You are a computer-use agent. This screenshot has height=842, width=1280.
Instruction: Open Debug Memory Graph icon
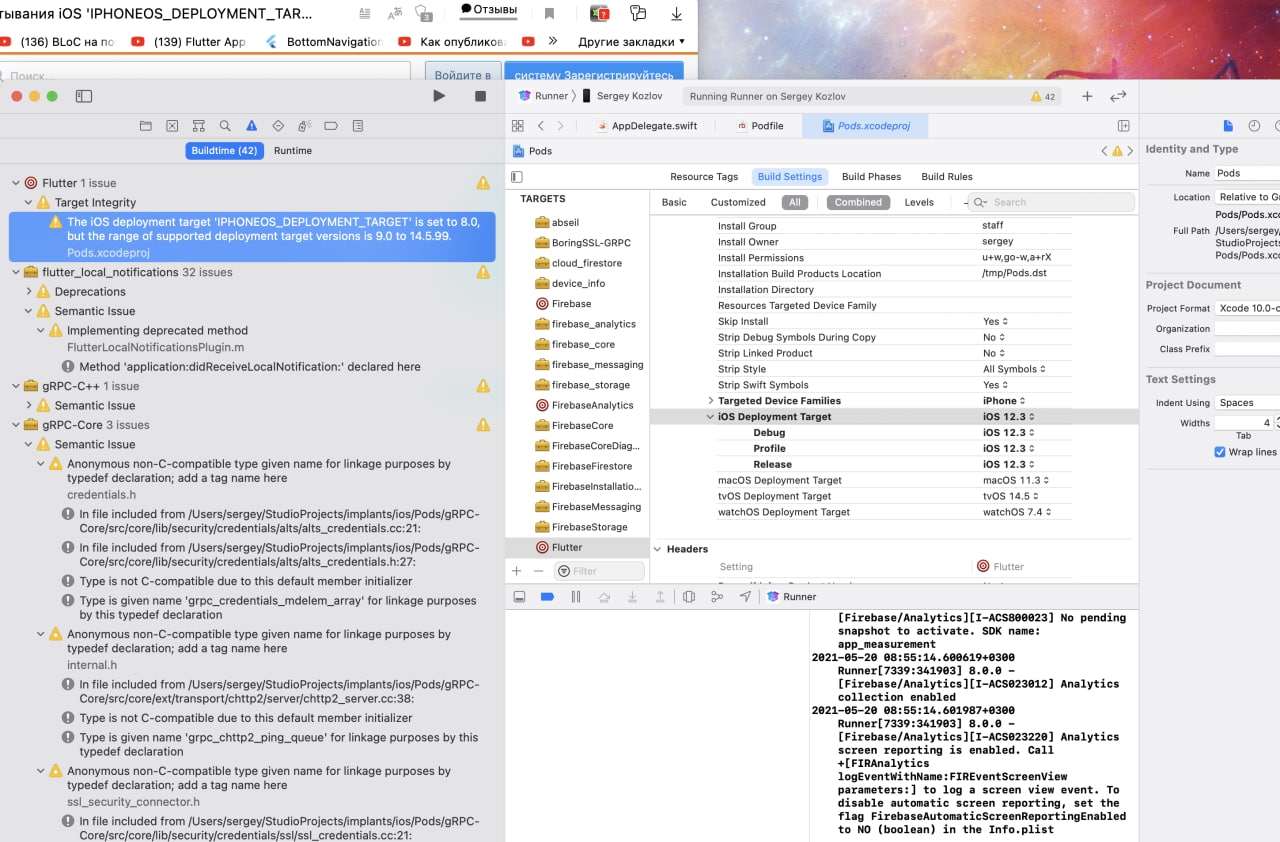pyautogui.click(x=717, y=597)
